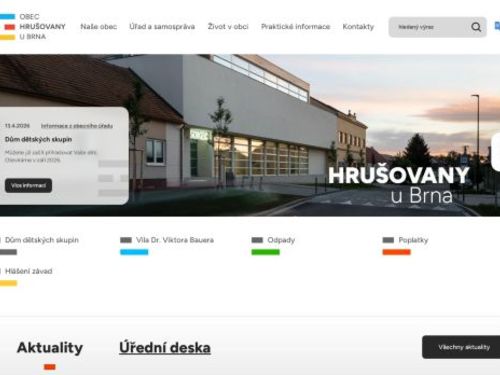Click the blue icon right of search box
Screen dimensions: 500x375
pyautogui.click(x=497, y=26)
